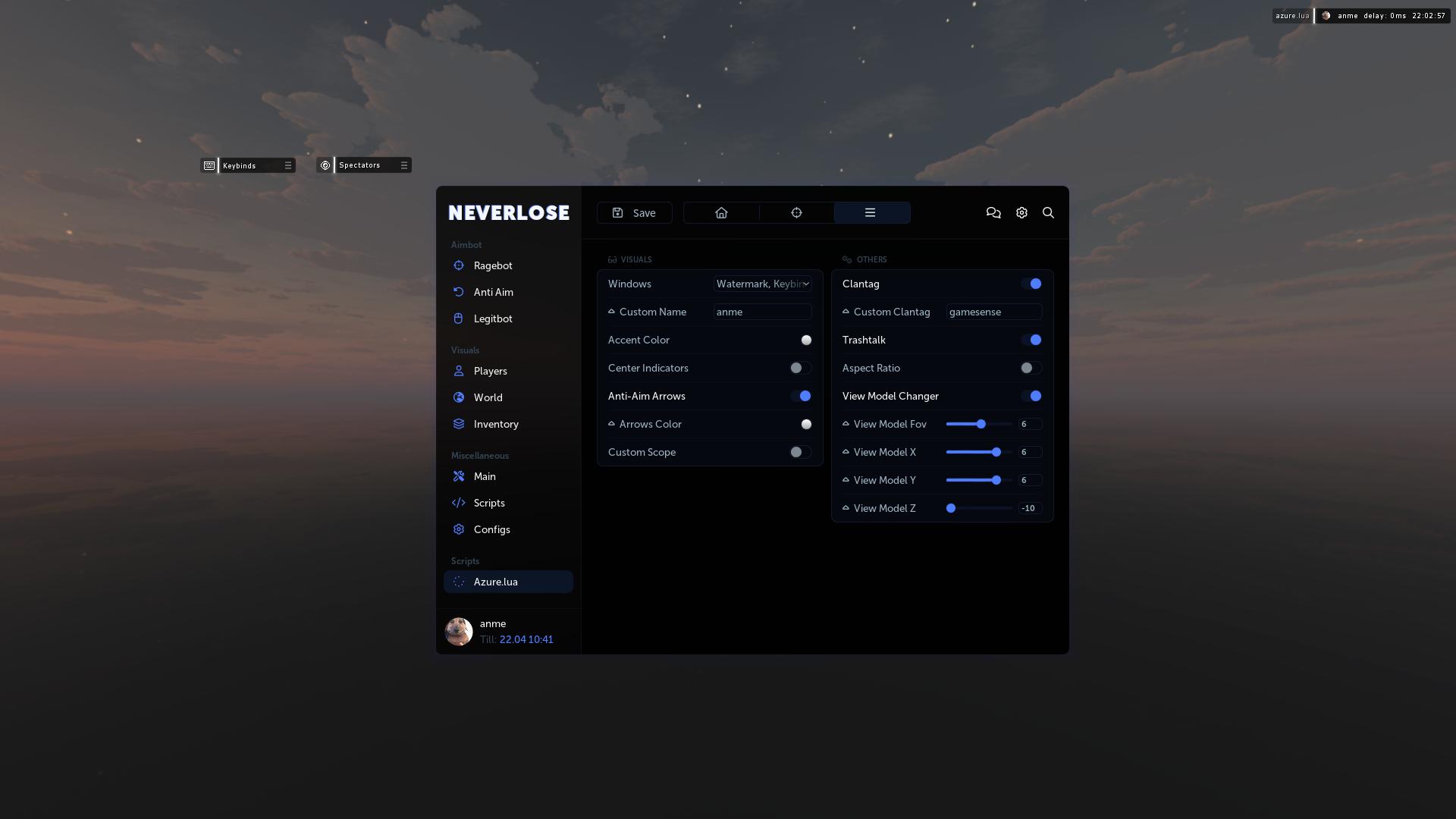Open the Accent Color picker
The image size is (1456, 819).
(806, 340)
